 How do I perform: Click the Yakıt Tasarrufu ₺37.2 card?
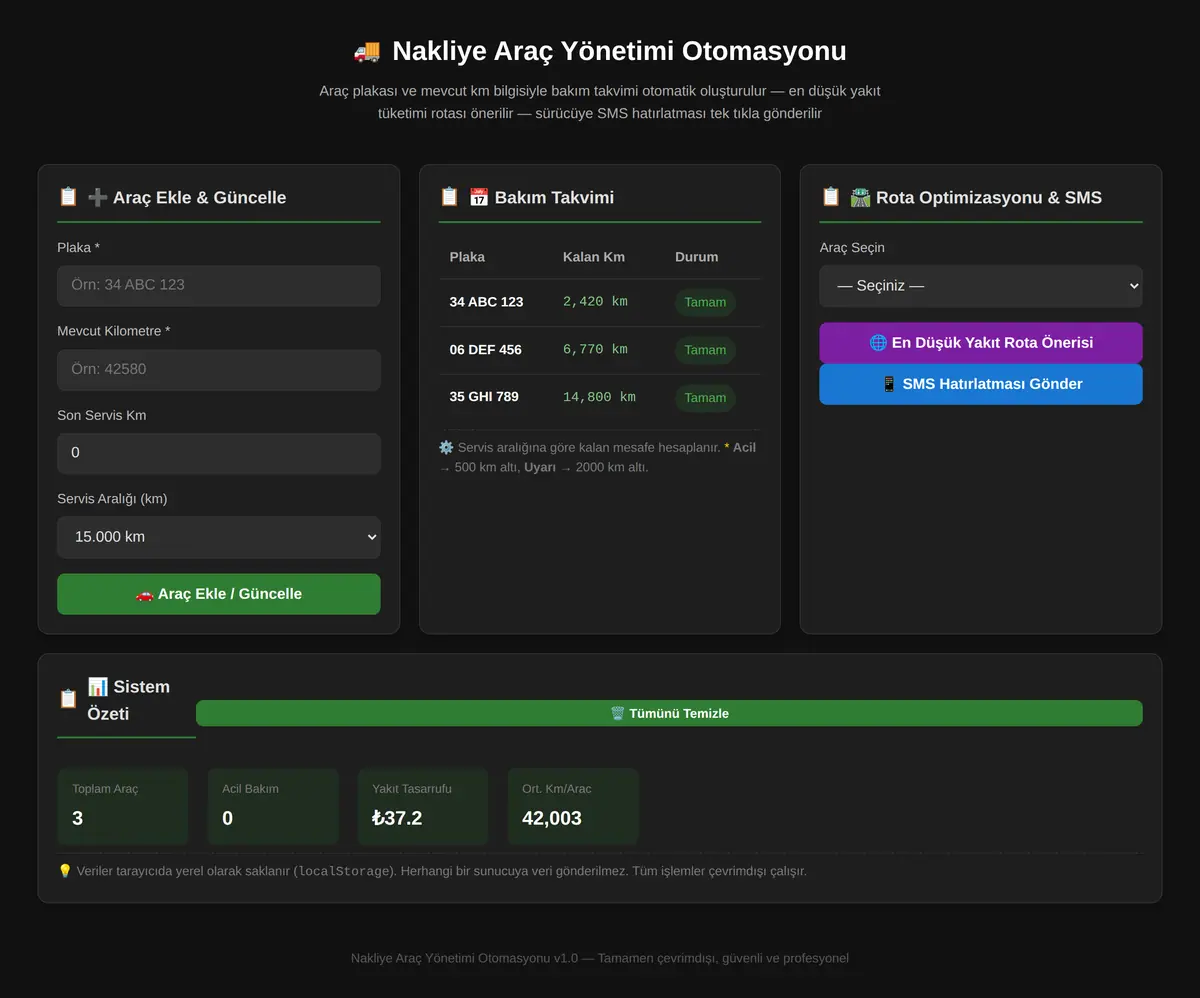(423, 806)
